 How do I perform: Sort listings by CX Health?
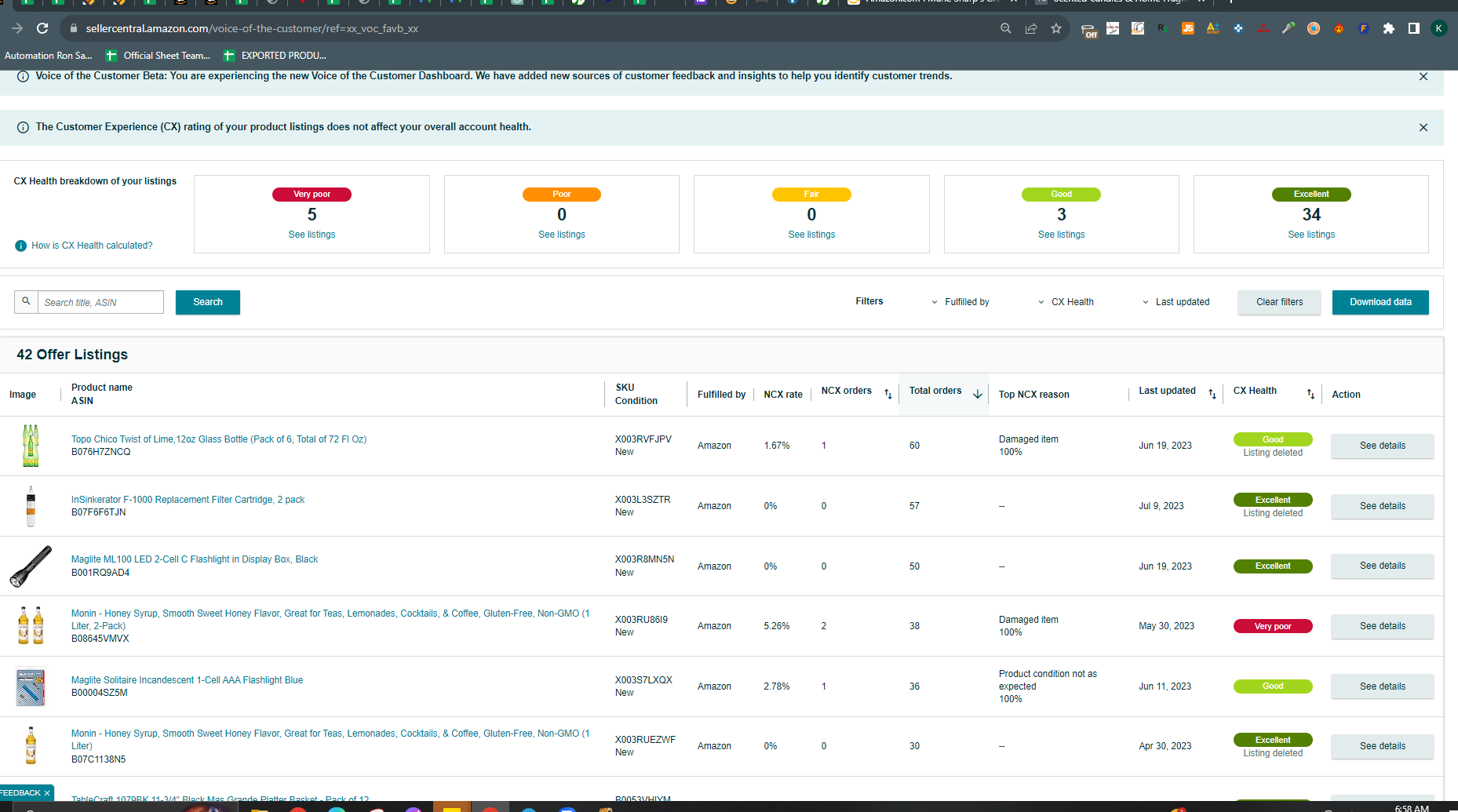1310,394
